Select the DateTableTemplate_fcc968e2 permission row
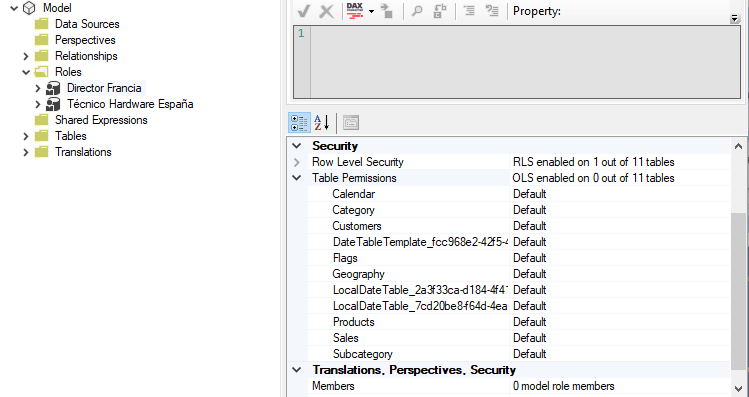The height and width of the screenshot is (397, 749). click(519, 242)
